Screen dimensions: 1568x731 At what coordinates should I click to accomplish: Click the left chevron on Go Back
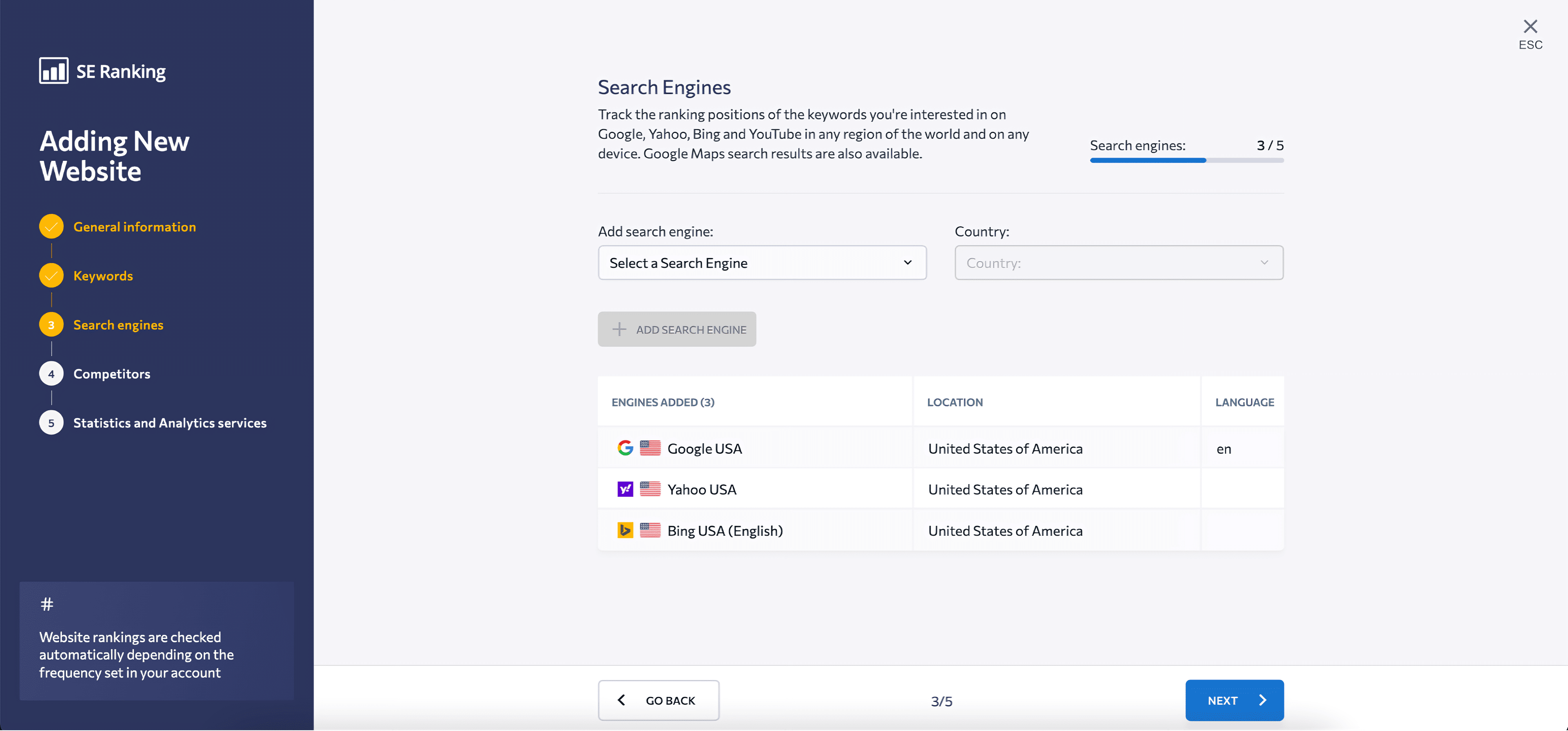coord(622,700)
